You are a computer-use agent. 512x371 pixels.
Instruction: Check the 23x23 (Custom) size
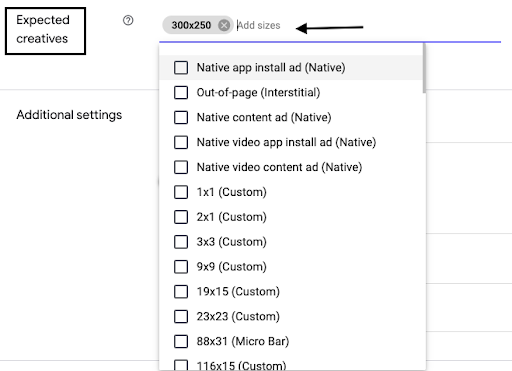181,316
